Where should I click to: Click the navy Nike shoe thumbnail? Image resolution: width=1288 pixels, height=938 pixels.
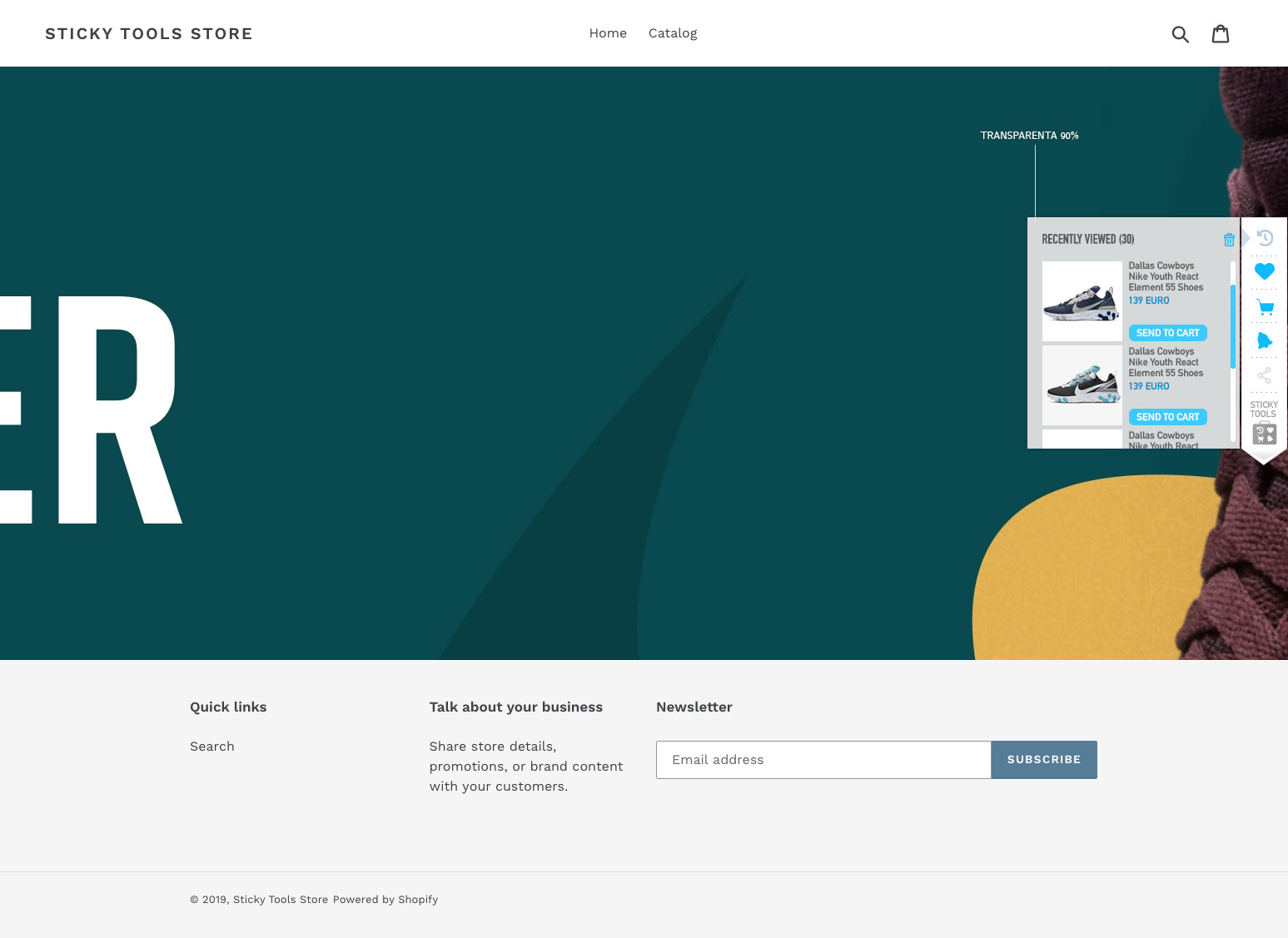click(1082, 300)
